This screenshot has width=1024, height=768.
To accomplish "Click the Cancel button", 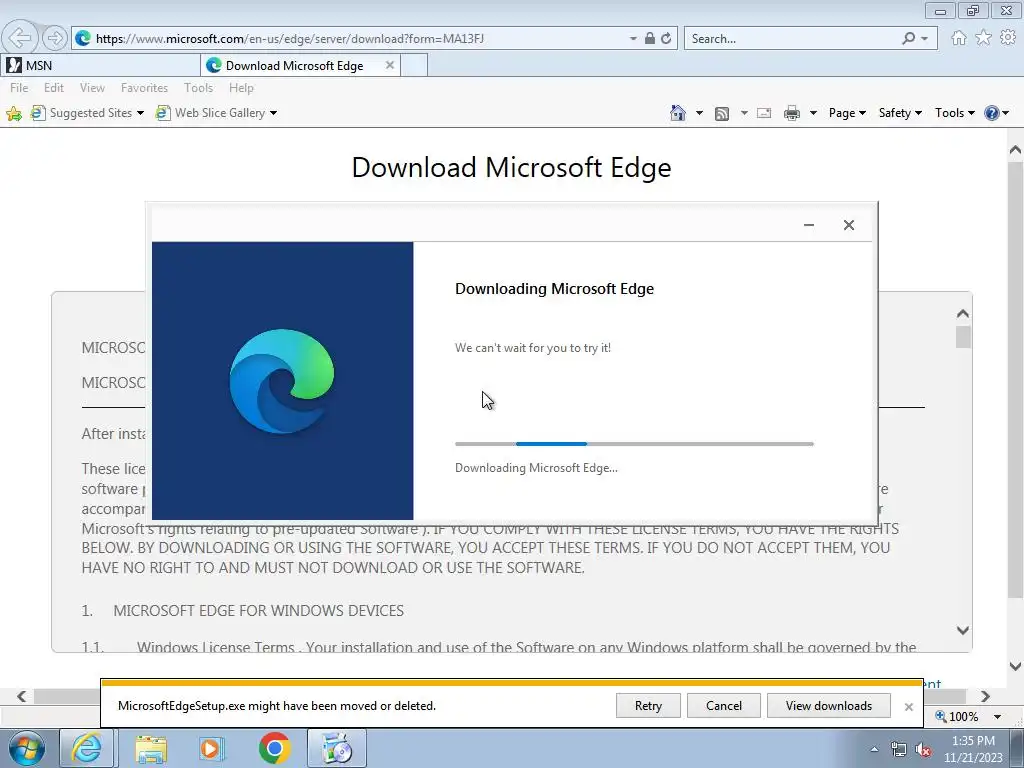I will click(724, 705).
